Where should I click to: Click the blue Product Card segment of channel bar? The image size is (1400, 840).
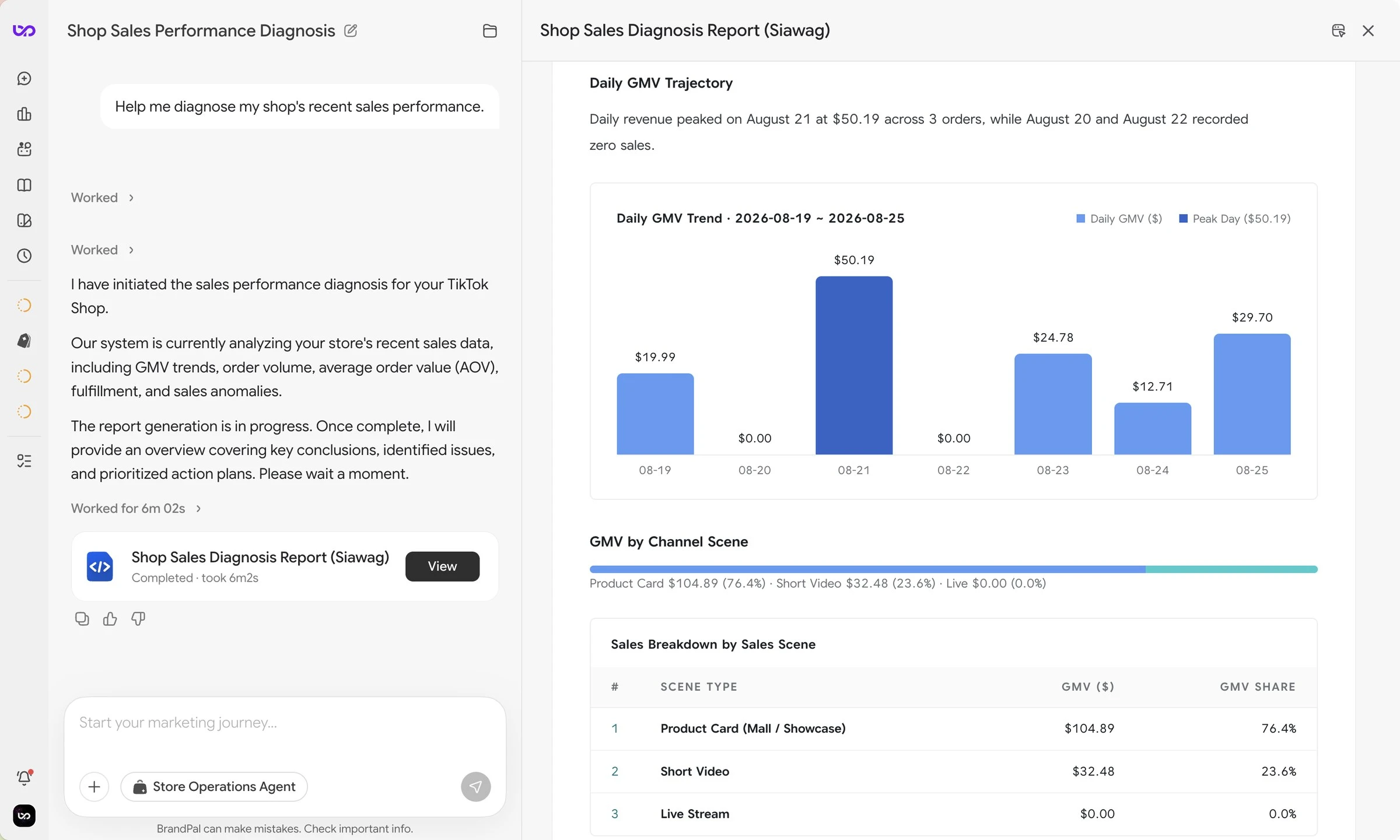[x=867, y=569]
